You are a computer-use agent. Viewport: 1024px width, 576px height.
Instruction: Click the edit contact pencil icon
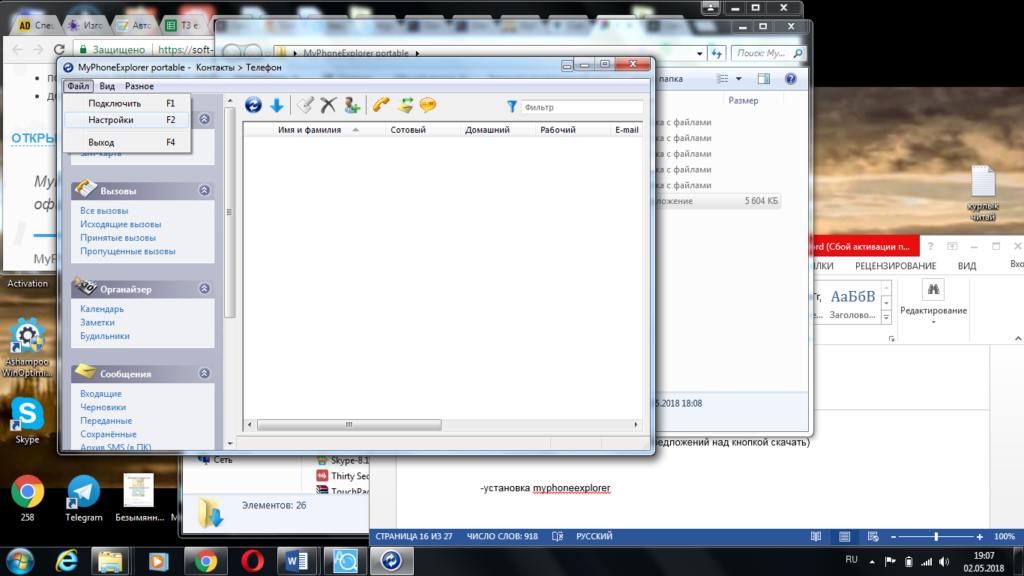tap(306, 105)
